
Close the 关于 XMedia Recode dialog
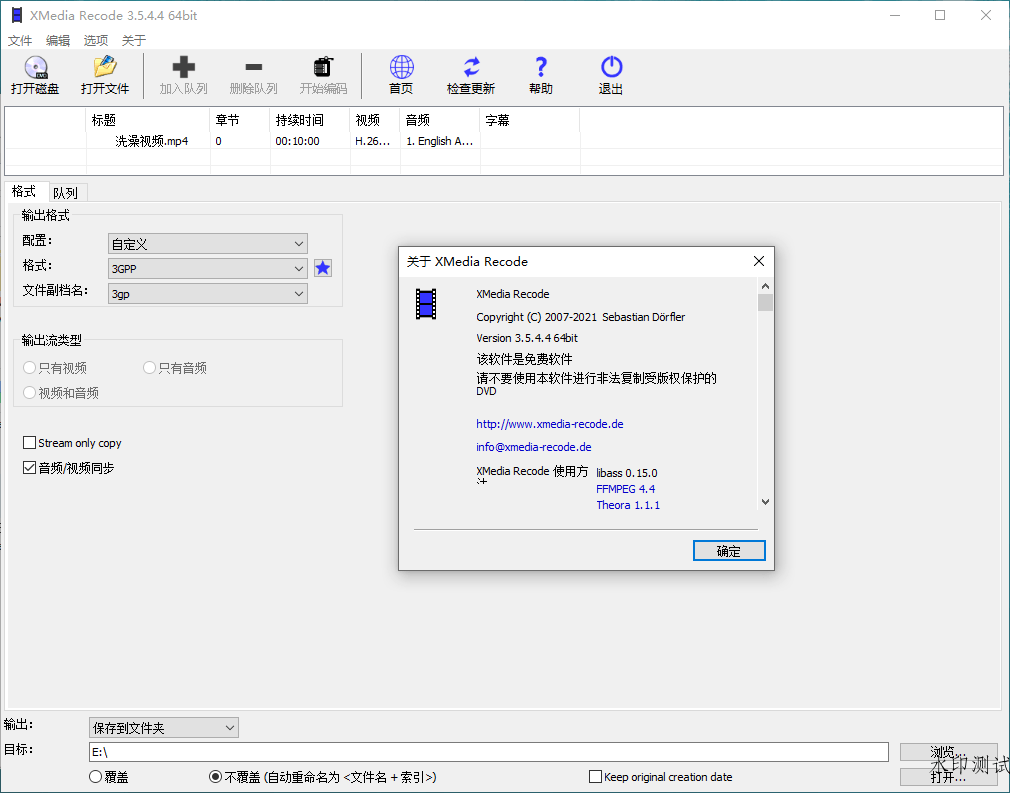[759, 261]
